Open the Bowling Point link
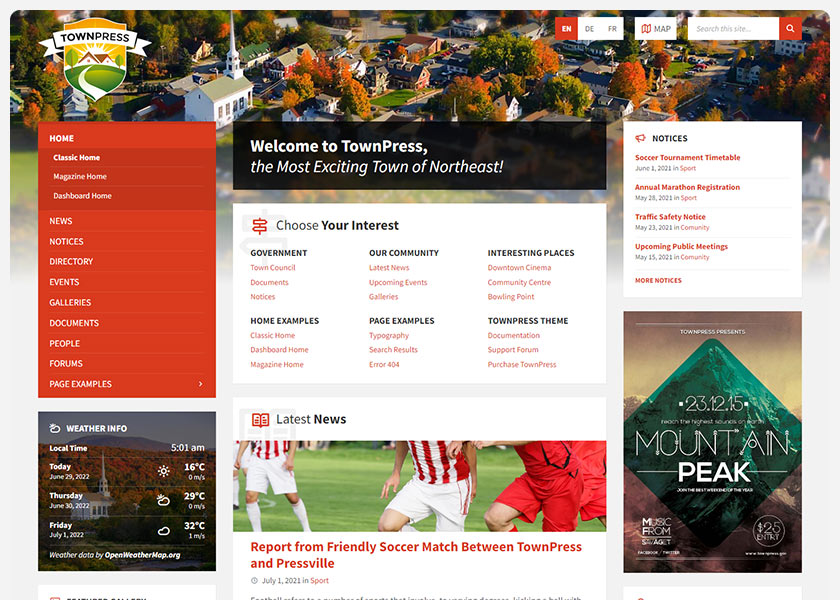This screenshot has height=600, width=840. pyautogui.click(x=511, y=296)
